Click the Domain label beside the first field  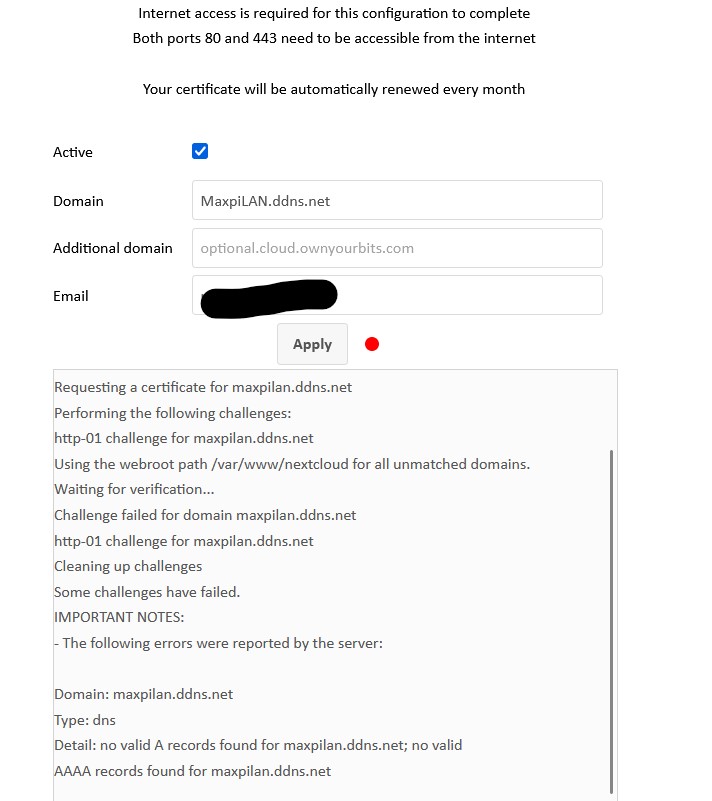(x=78, y=201)
